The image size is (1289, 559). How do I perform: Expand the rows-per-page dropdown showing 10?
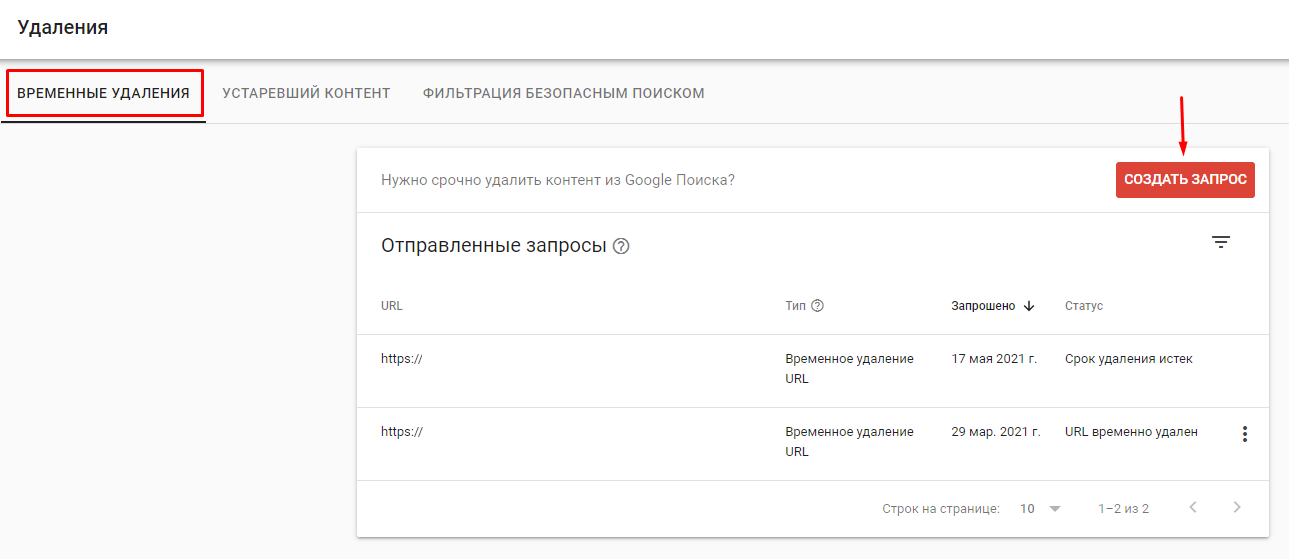[x=1040, y=509]
